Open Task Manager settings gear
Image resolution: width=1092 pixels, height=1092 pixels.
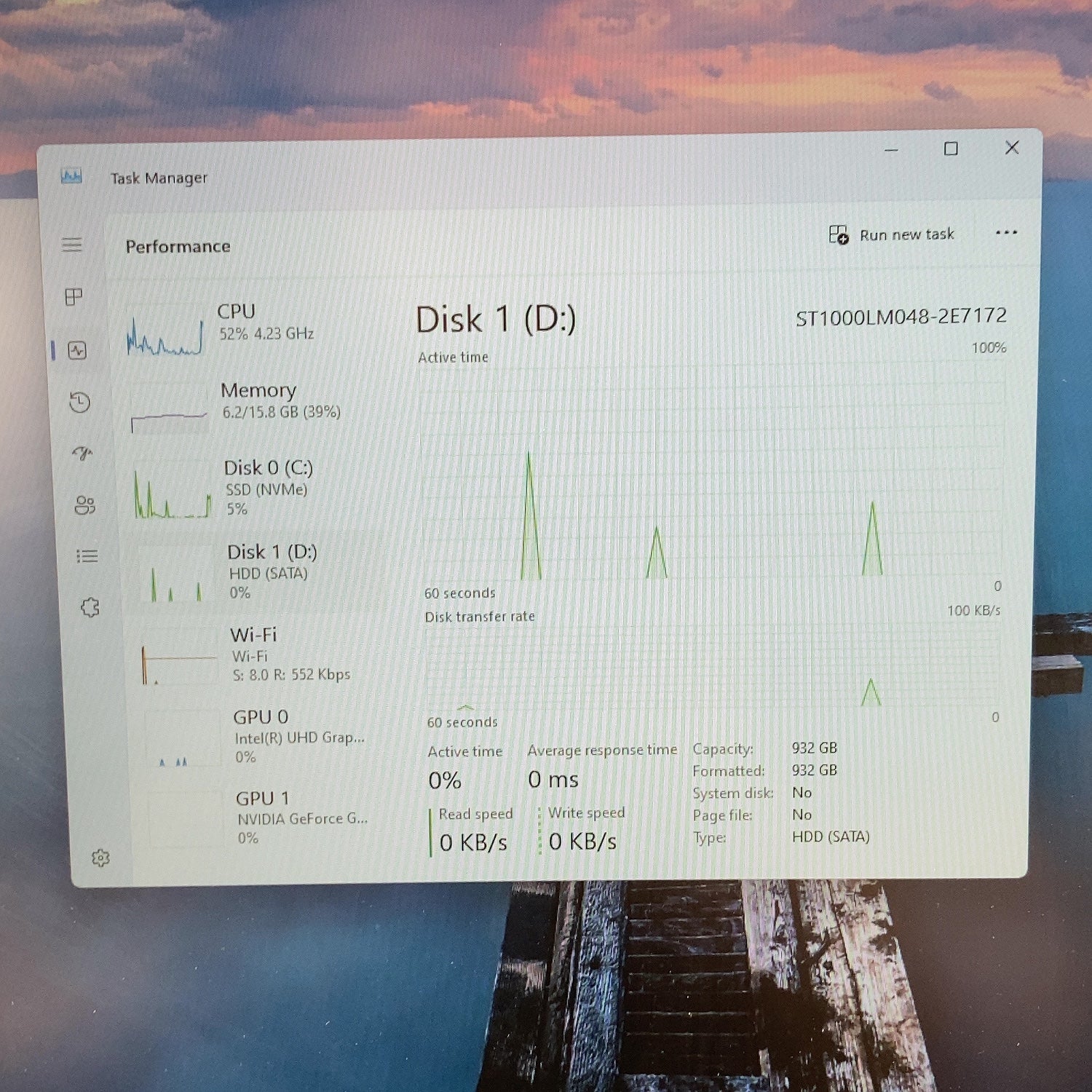click(100, 858)
